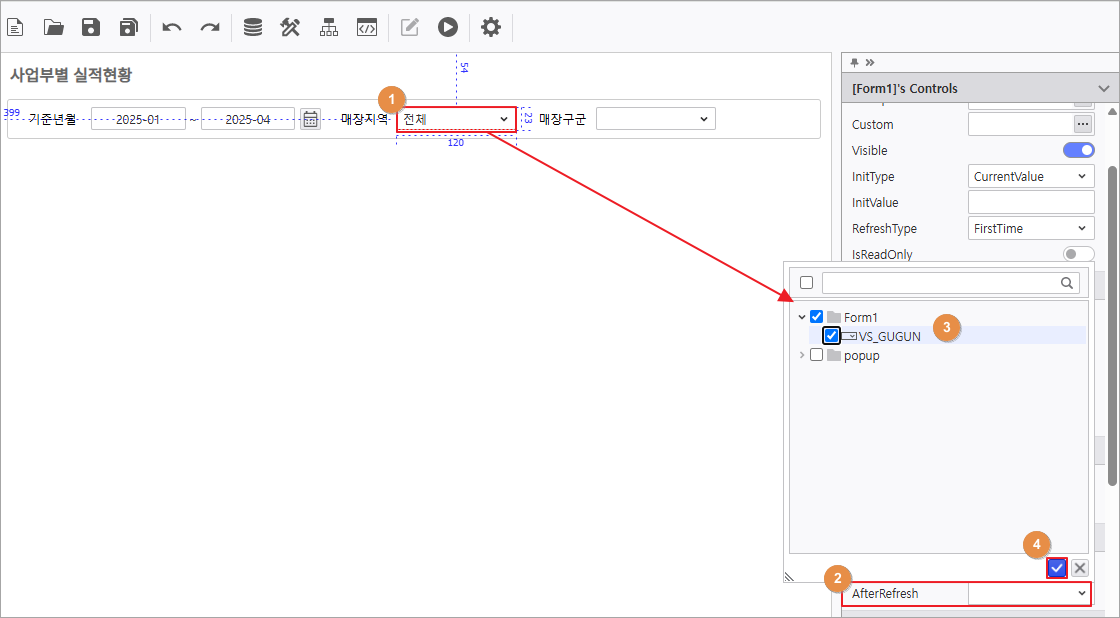Uncheck the VS_GUGUN checkbox
Screen dimensions: 1120x618
click(831, 336)
